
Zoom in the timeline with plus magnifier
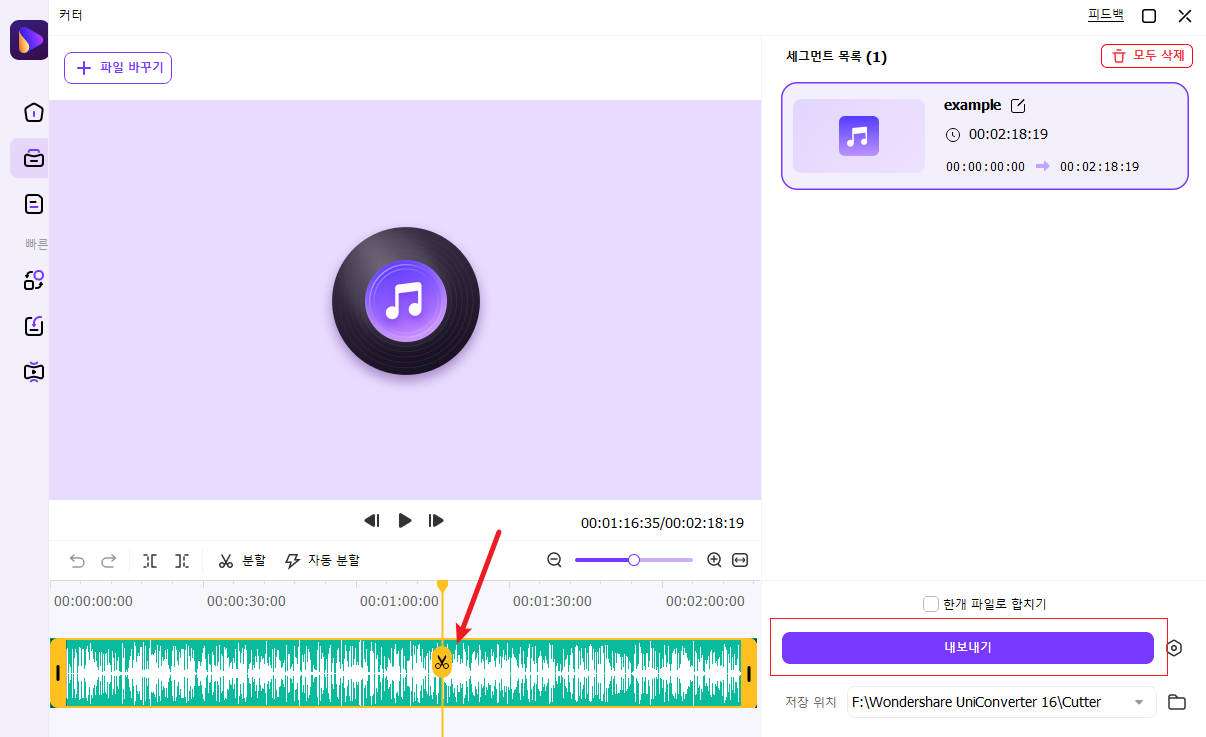point(714,560)
